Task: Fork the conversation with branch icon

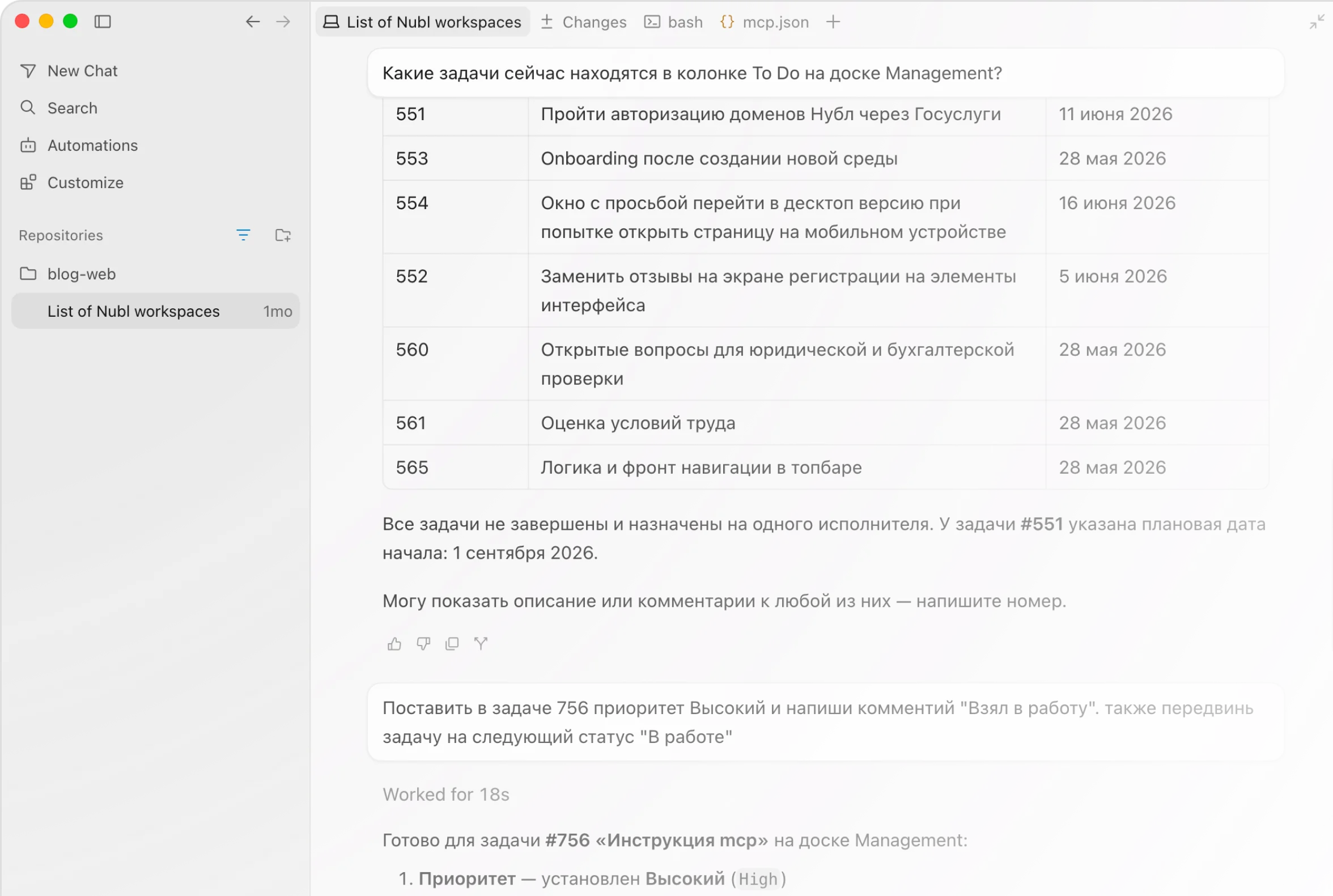Action: tap(481, 644)
